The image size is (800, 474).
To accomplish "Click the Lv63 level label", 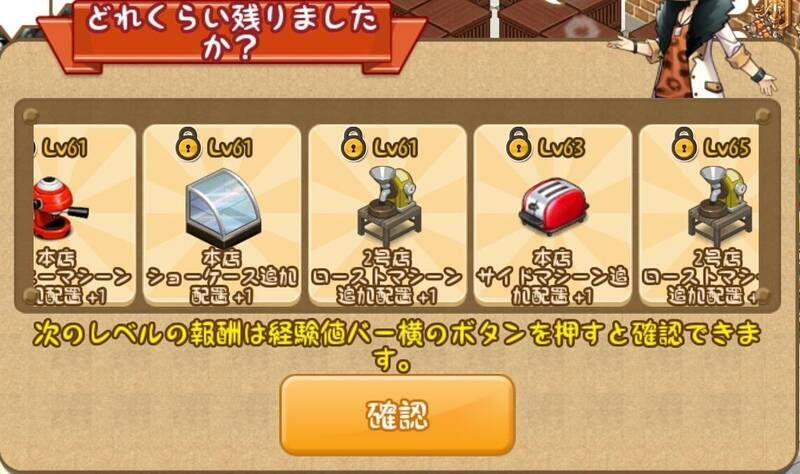I will 563,148.
